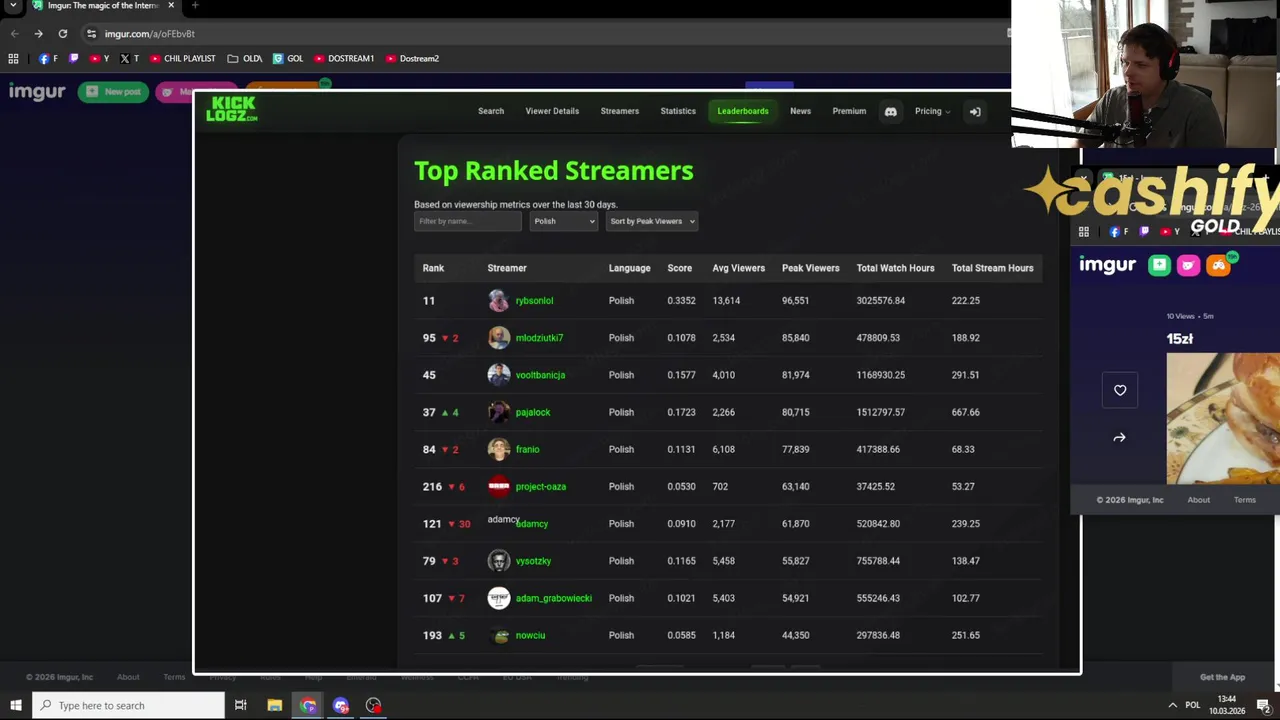1280x720 pixels.
Task: Click project-oaza's red avatar image
Action: tap(499, 486)
